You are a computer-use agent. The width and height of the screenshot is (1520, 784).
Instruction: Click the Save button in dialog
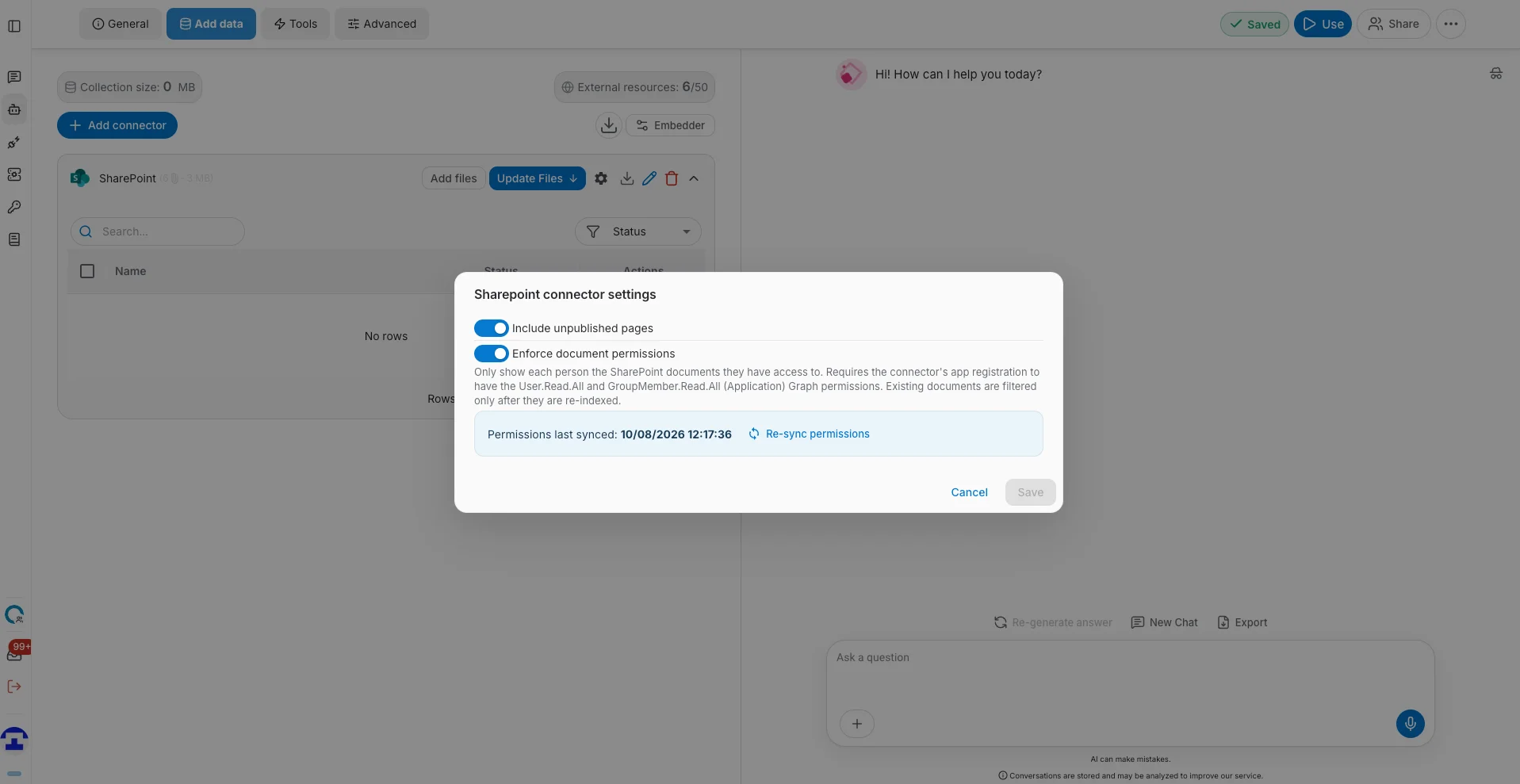click(x=1031, y=492)
